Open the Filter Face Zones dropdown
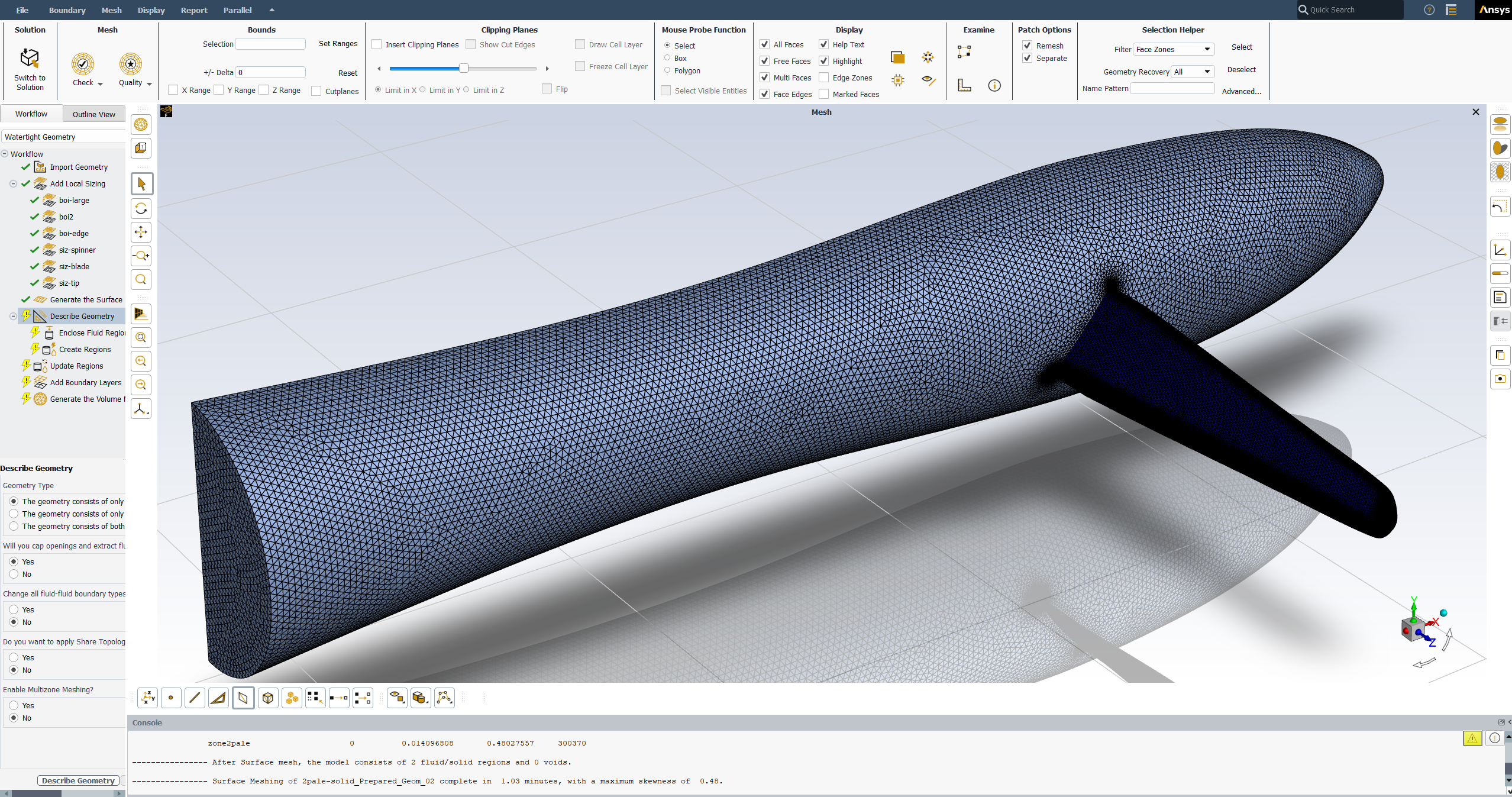1512x797 pixels. [1174, 49]
